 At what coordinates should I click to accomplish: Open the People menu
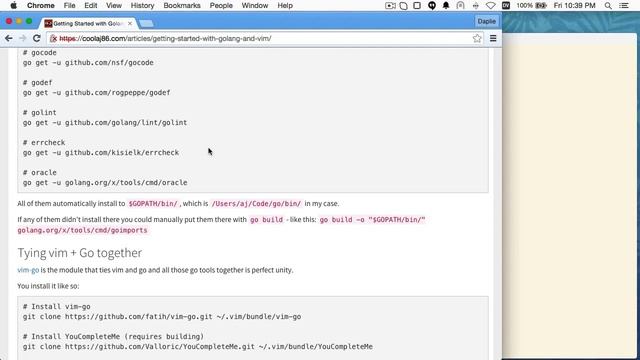coord(221,5)
